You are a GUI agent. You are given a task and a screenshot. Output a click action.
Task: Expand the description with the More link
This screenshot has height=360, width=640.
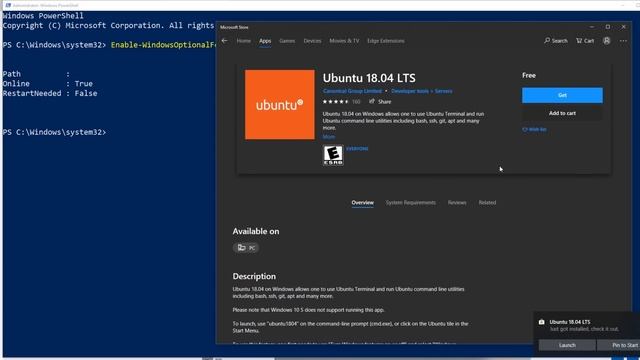coord(329,137)
